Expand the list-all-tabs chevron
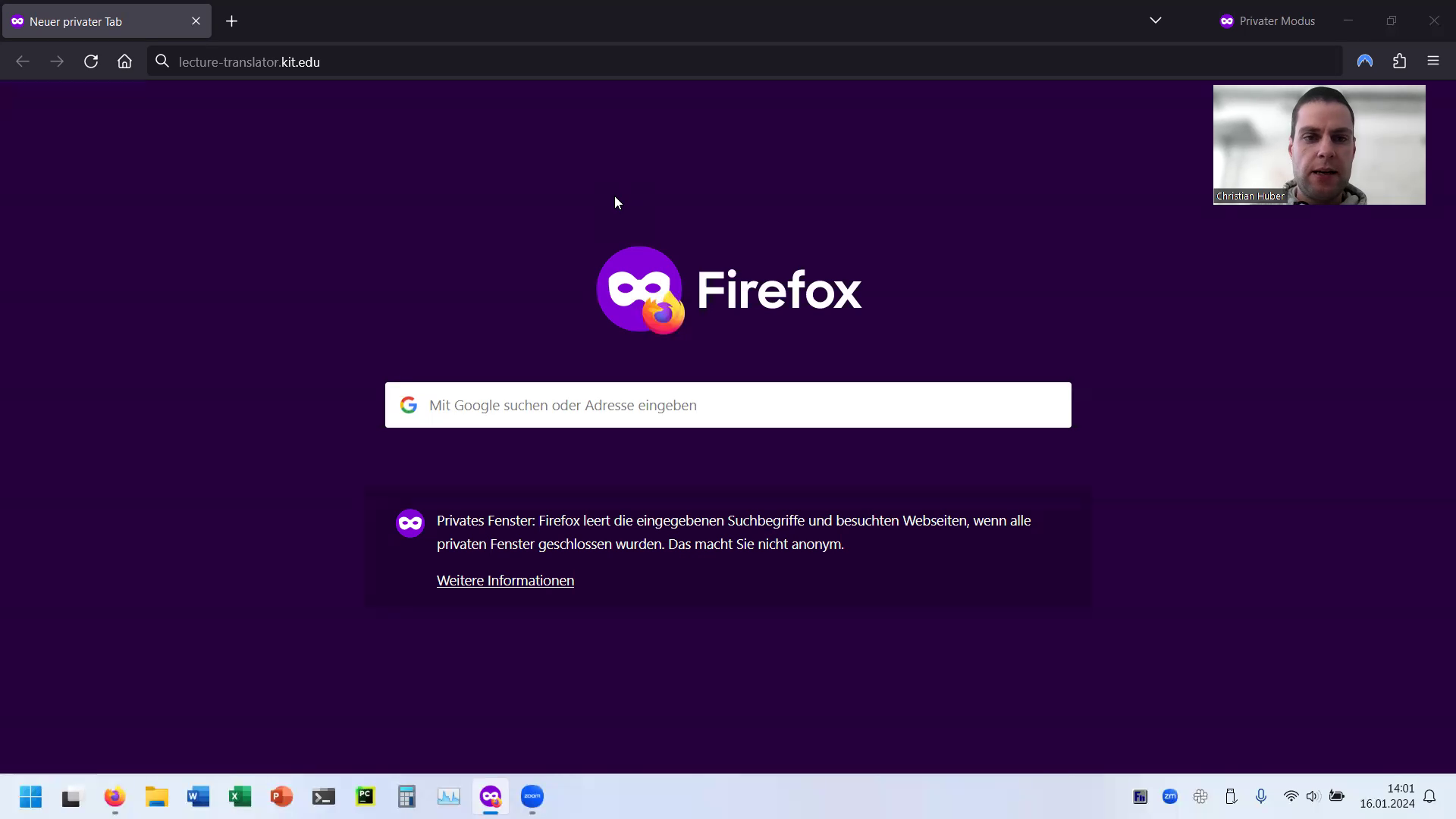 click(x=1156, y=20)
